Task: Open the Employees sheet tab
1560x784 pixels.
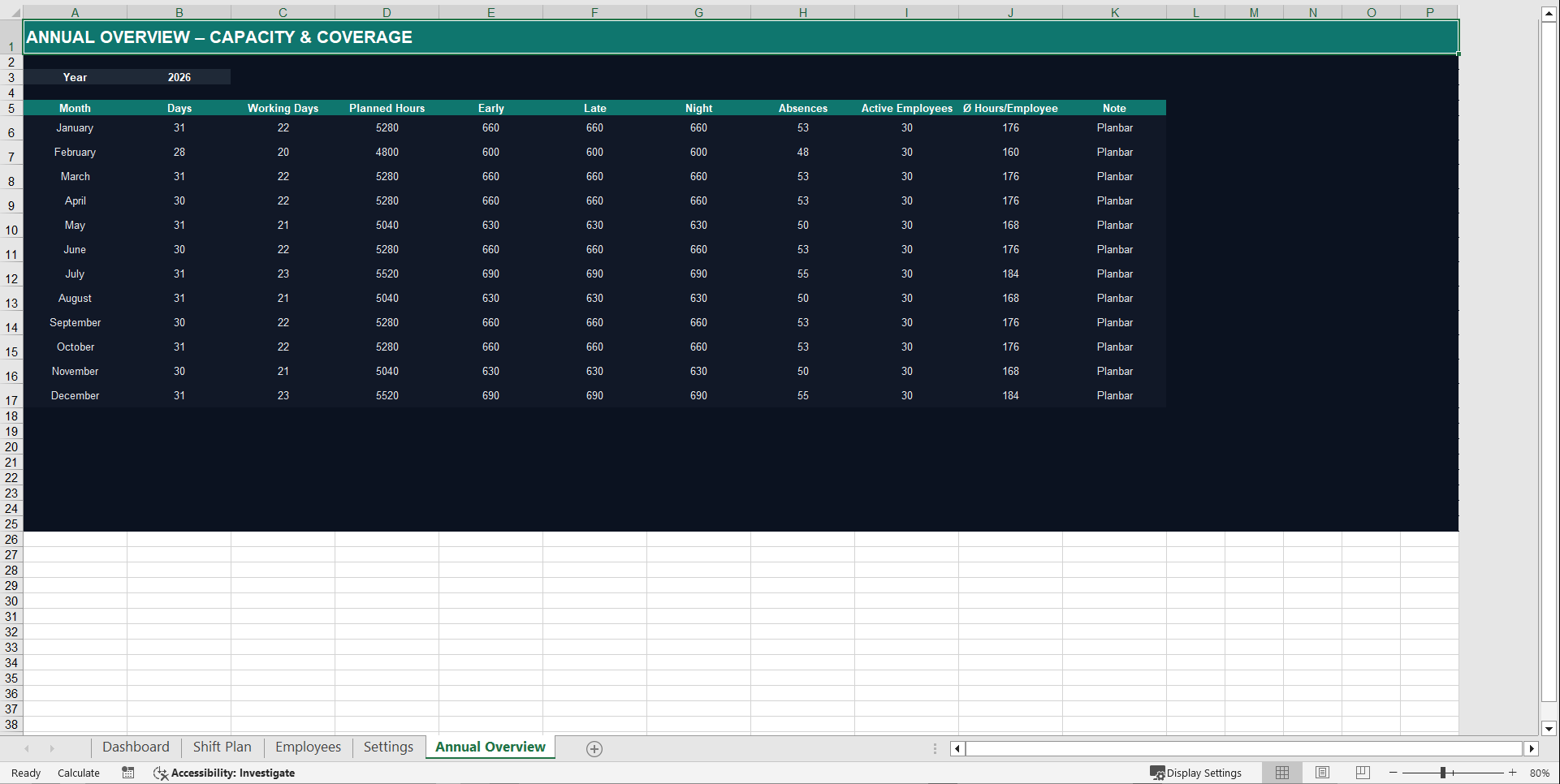Action: (308, 747)
